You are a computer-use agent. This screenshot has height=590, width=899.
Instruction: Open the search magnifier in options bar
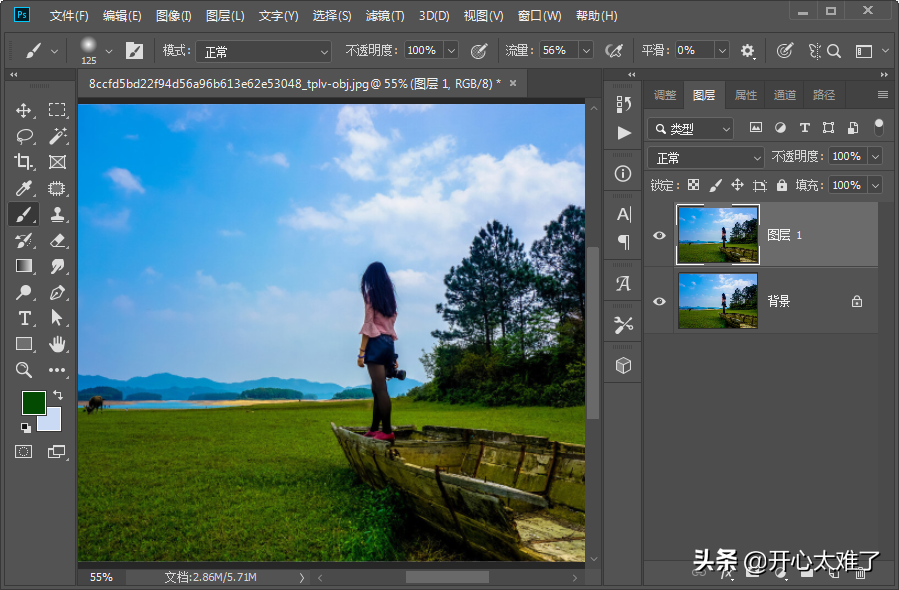click(x=834, y=51)
